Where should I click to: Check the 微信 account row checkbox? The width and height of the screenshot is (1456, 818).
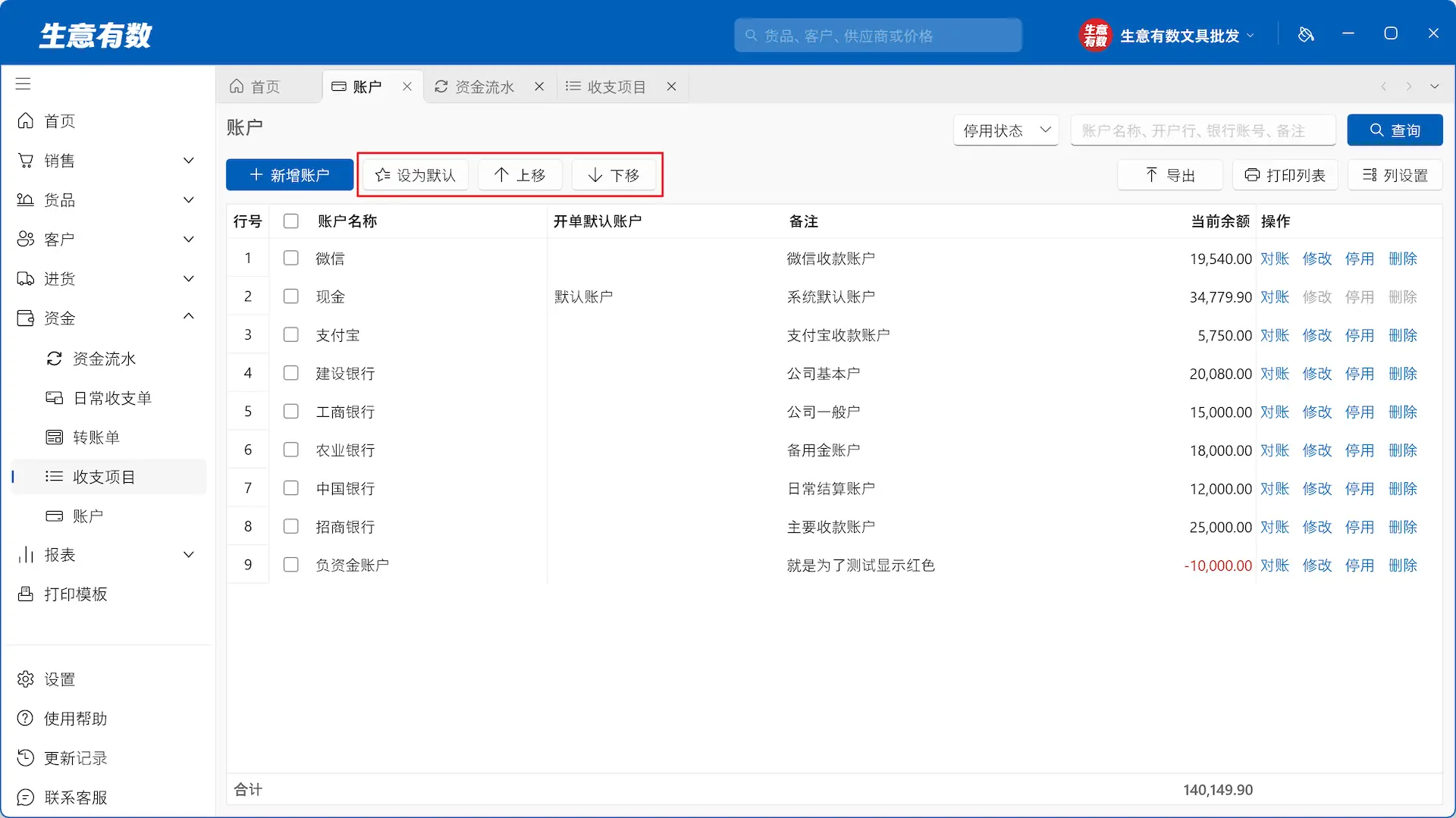click(291, 259)
